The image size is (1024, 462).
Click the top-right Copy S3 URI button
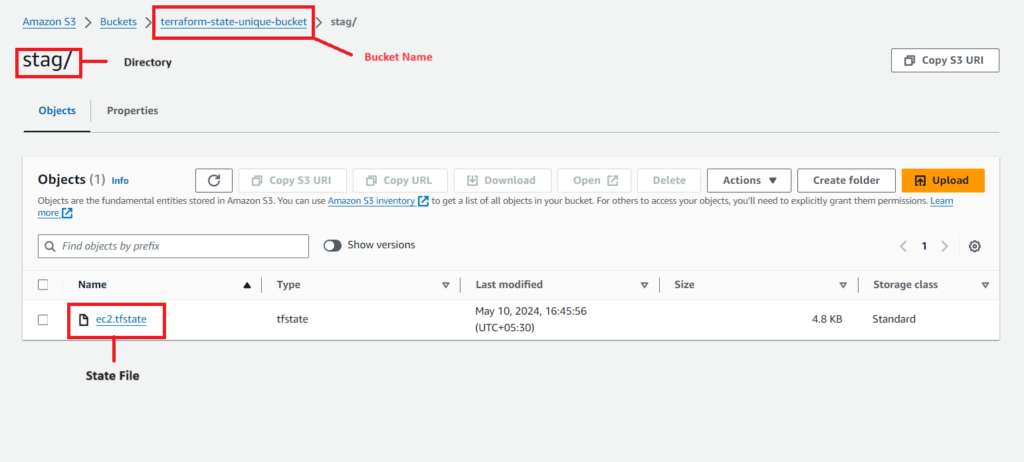[x=944, y=60]
